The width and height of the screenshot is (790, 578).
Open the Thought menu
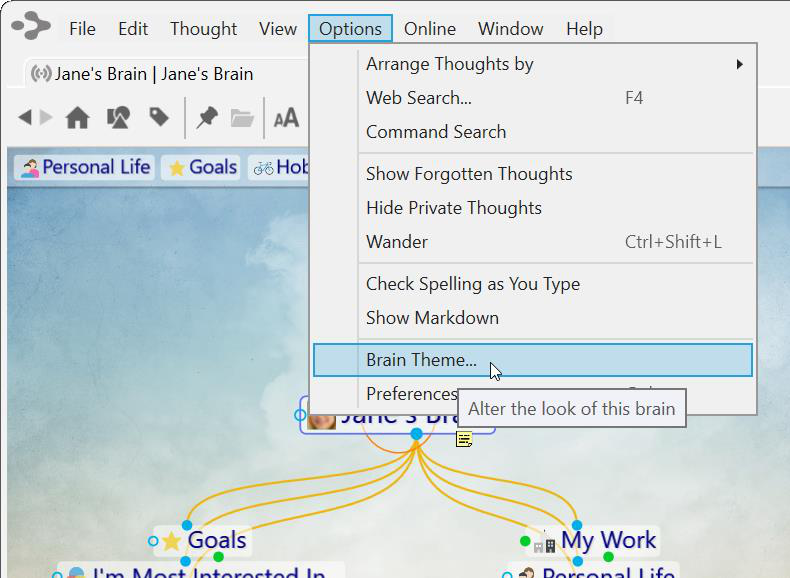point(203,29)
